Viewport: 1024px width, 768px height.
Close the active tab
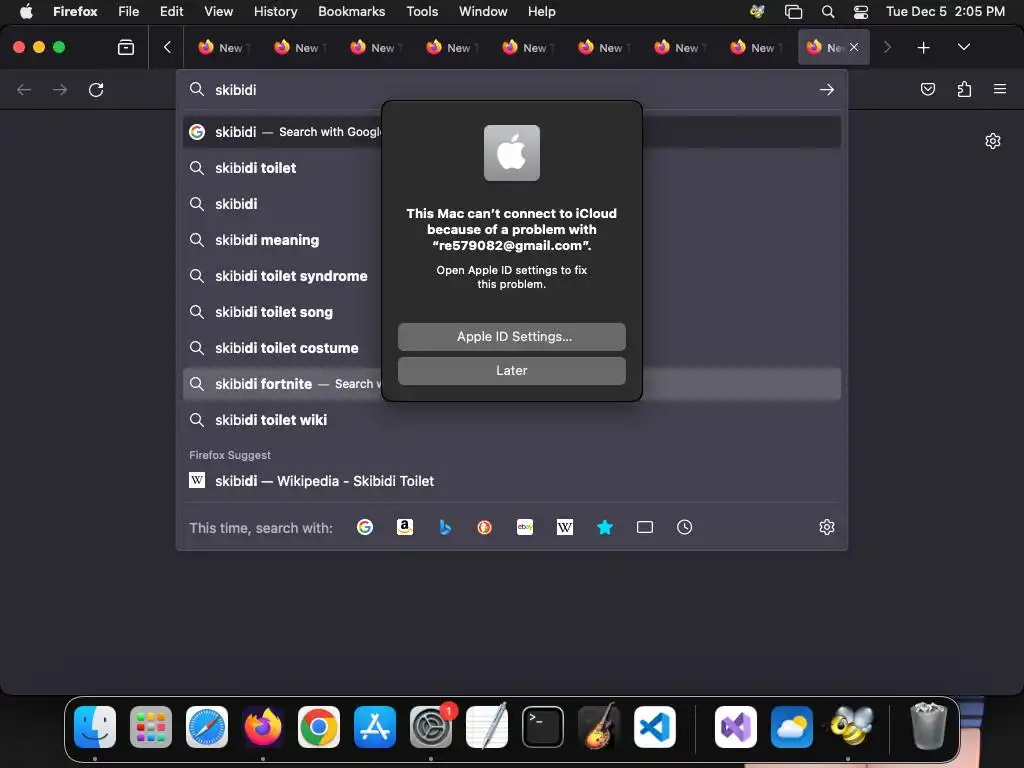tap(854, 47)
